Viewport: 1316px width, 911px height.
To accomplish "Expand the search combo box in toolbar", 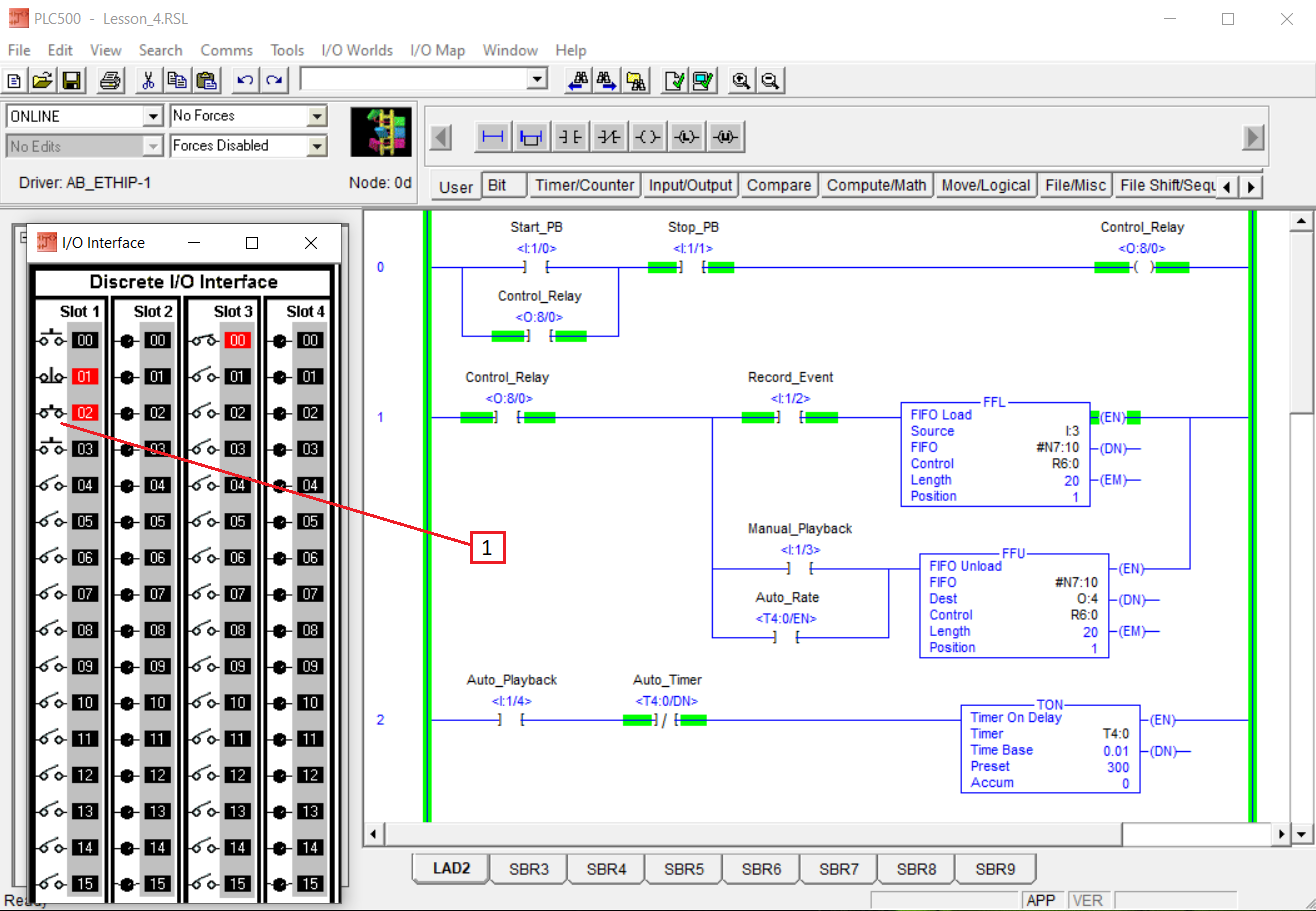I will point(538,80).
